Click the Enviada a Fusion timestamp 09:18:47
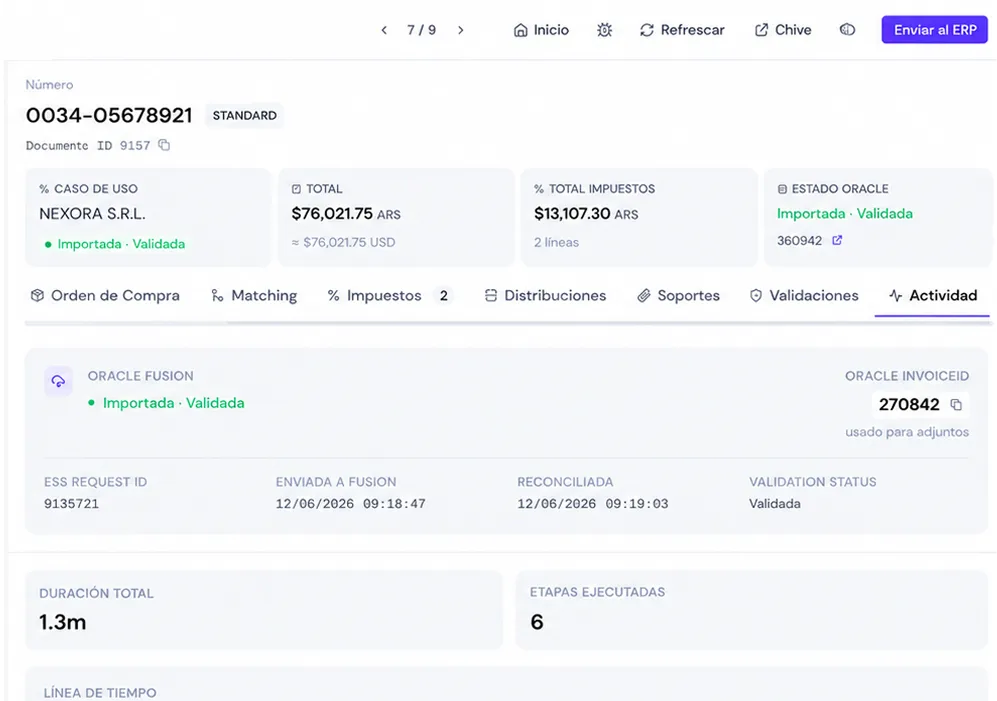 coord(350,504)
